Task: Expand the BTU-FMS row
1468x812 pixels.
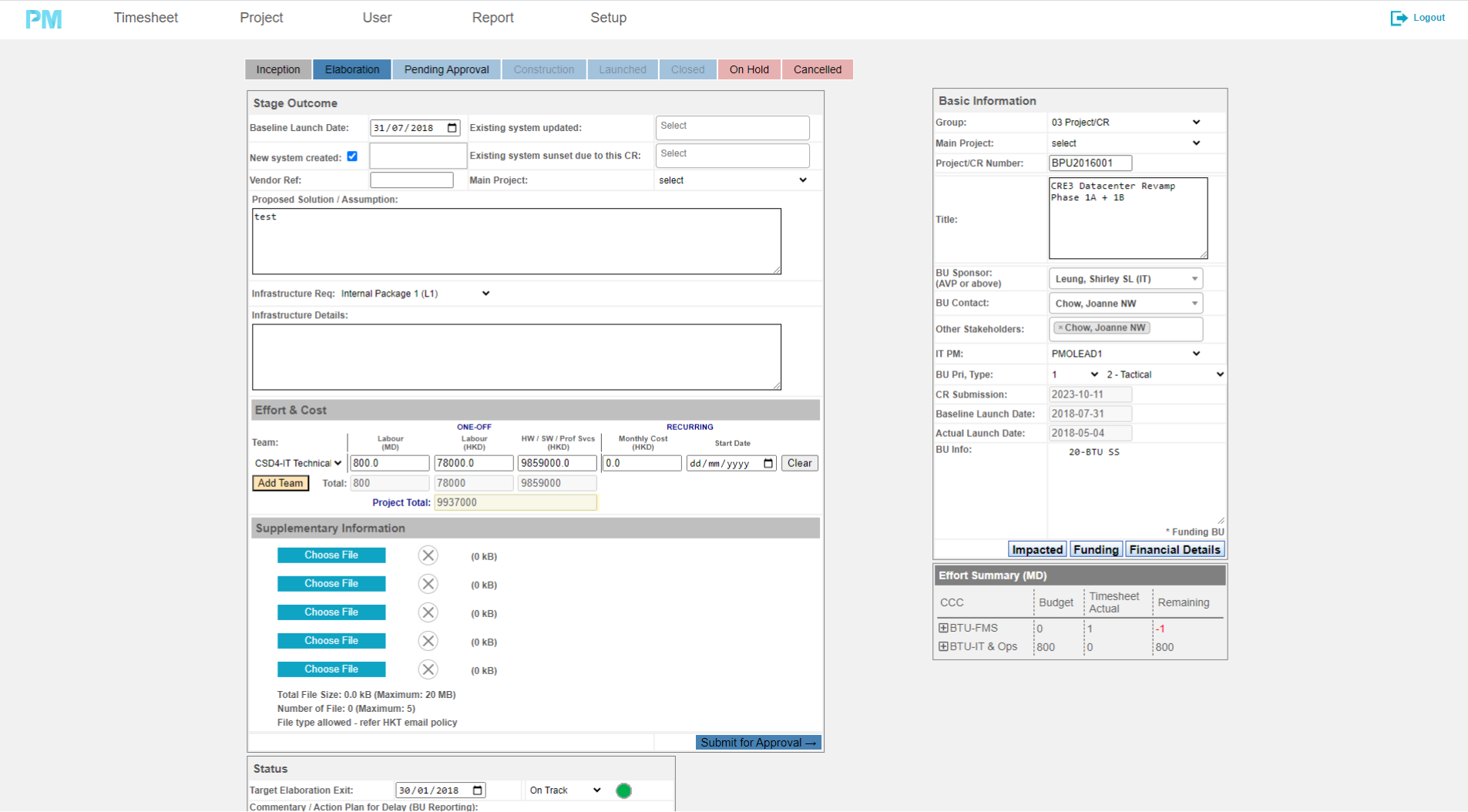Action: tap(943, 628)
